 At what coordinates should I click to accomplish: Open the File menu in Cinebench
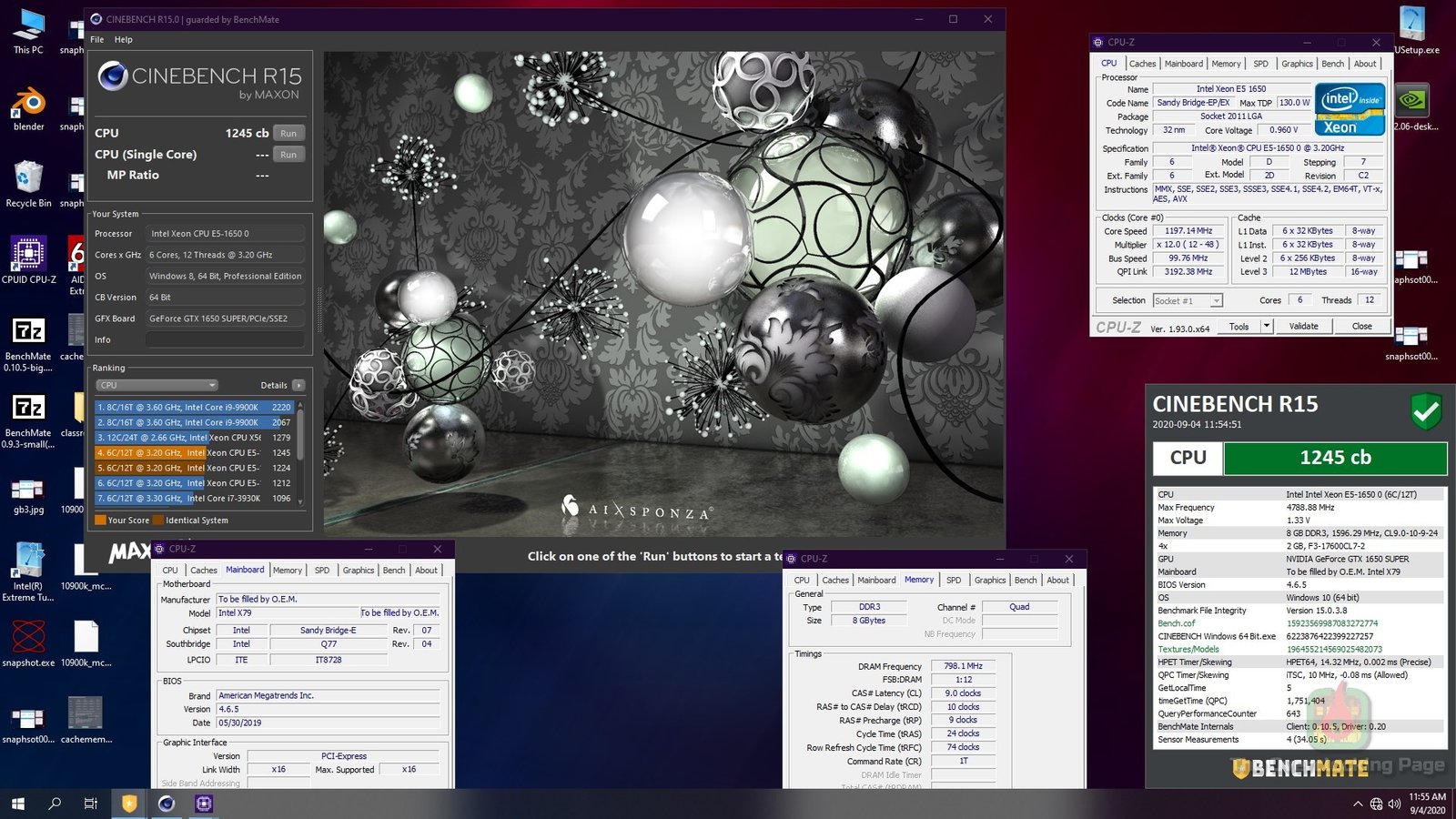click(96, 40)
